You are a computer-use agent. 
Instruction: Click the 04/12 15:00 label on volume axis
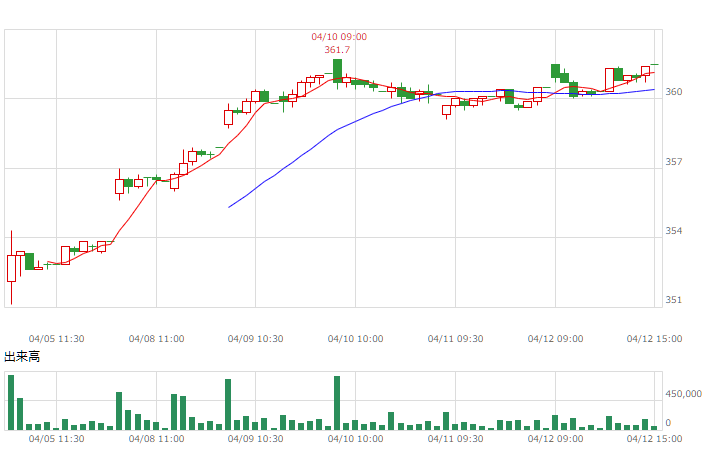point(654,439)
